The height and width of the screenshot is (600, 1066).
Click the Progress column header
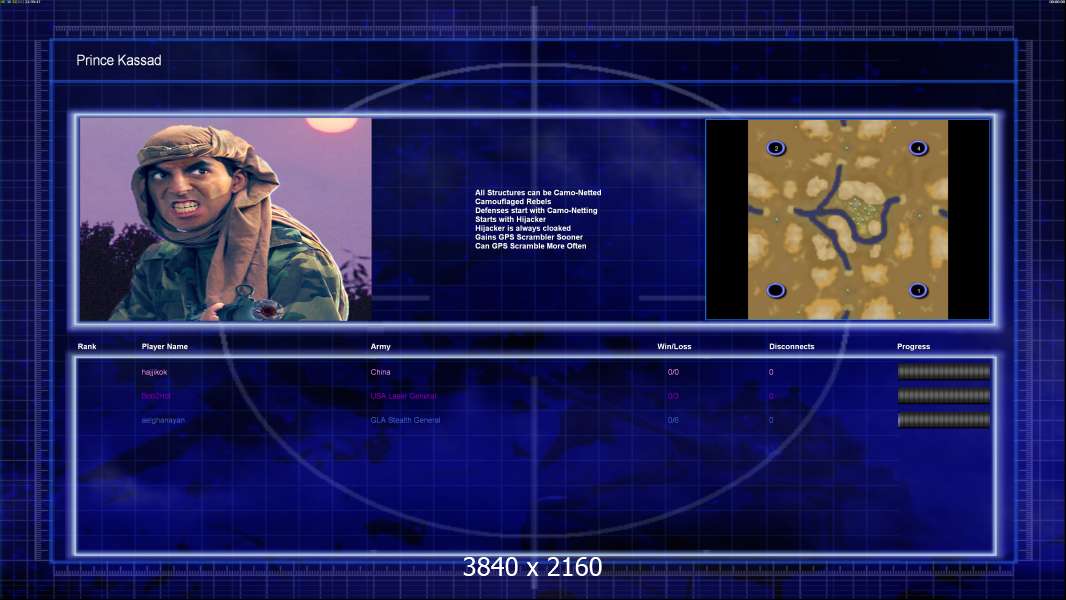pyautogui.click(x=914, y=347)
